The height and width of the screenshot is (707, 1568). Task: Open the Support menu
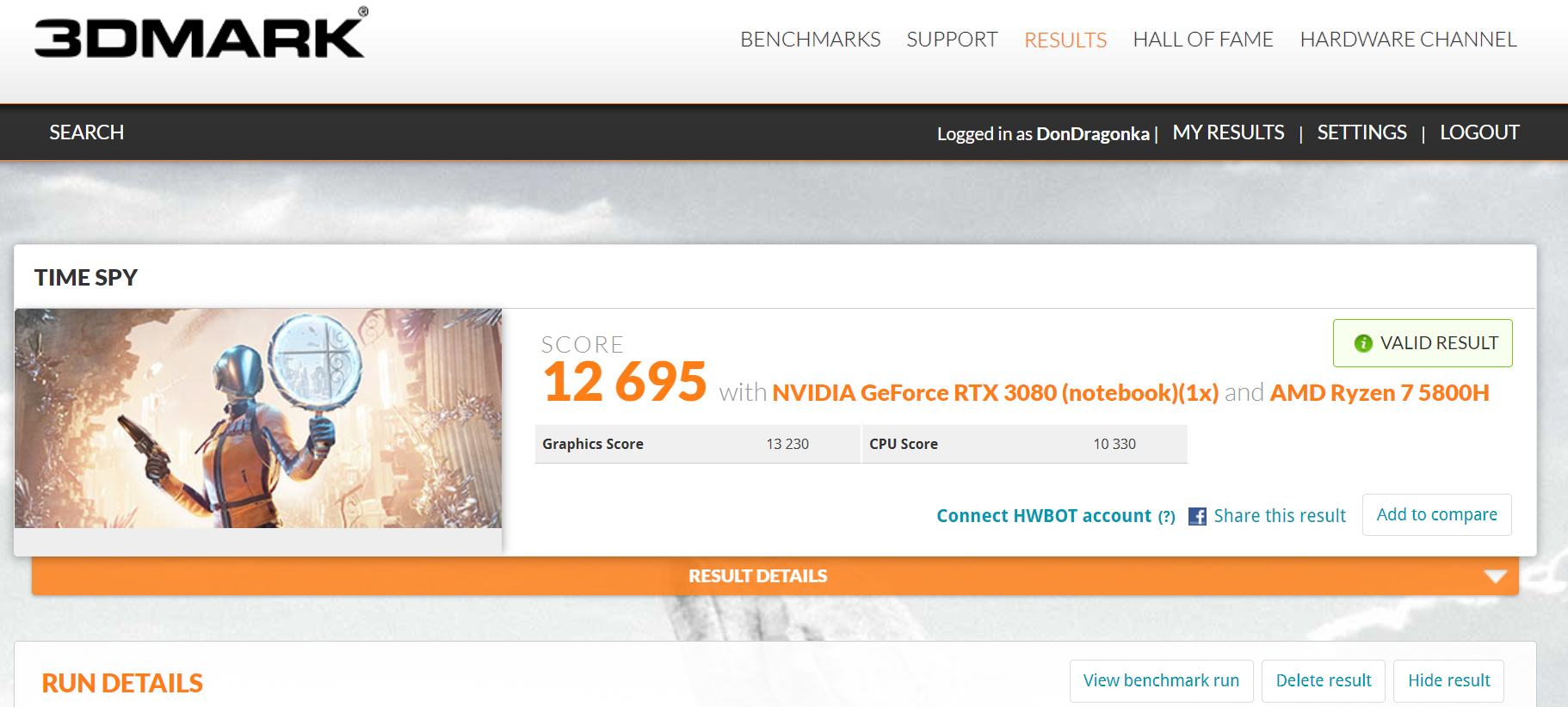tap(952, 40)
